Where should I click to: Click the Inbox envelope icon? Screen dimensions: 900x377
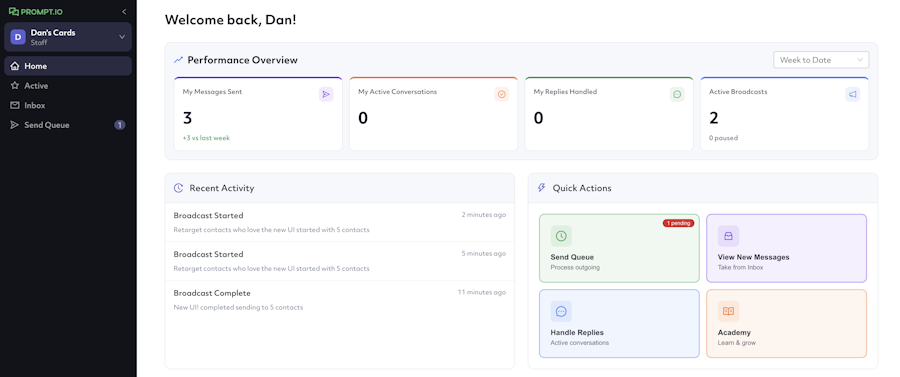(15, 106)
